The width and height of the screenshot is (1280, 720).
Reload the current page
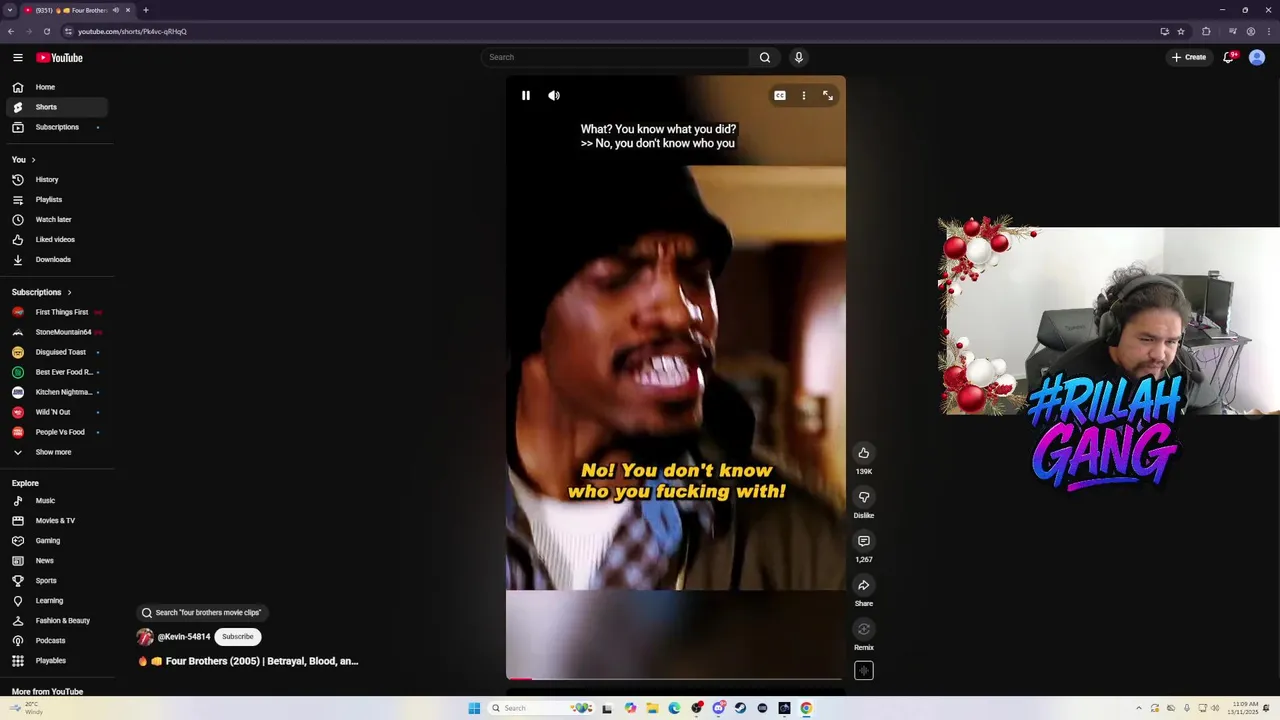point(46,31)
